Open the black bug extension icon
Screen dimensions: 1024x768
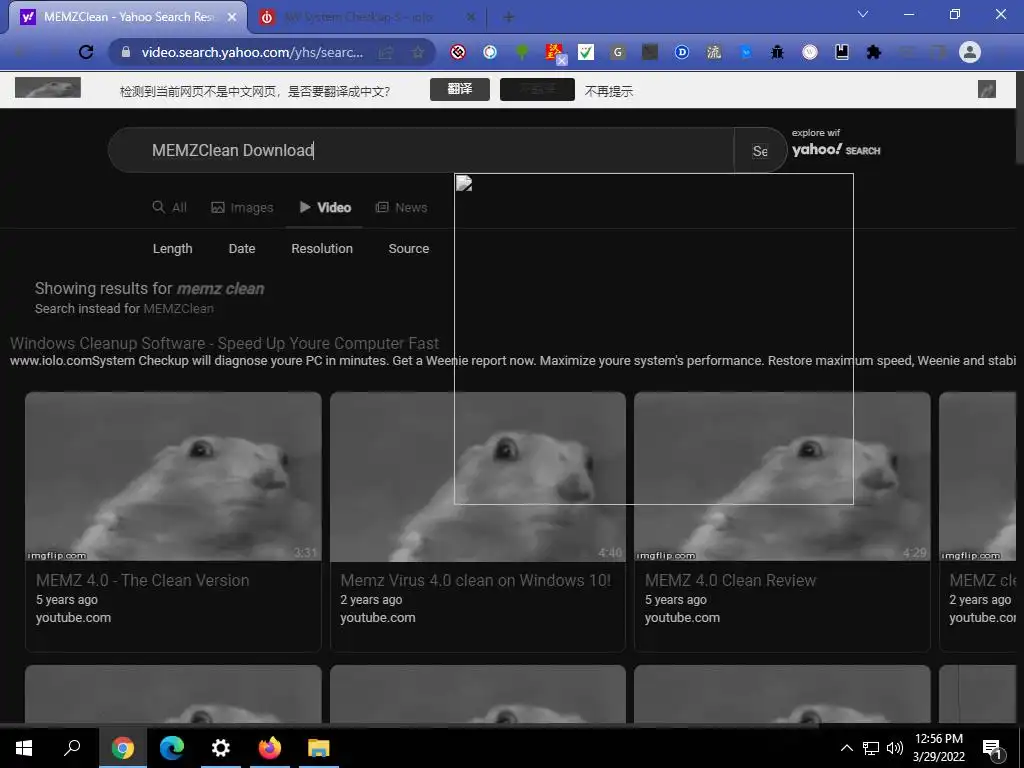[x=777, y=52]
